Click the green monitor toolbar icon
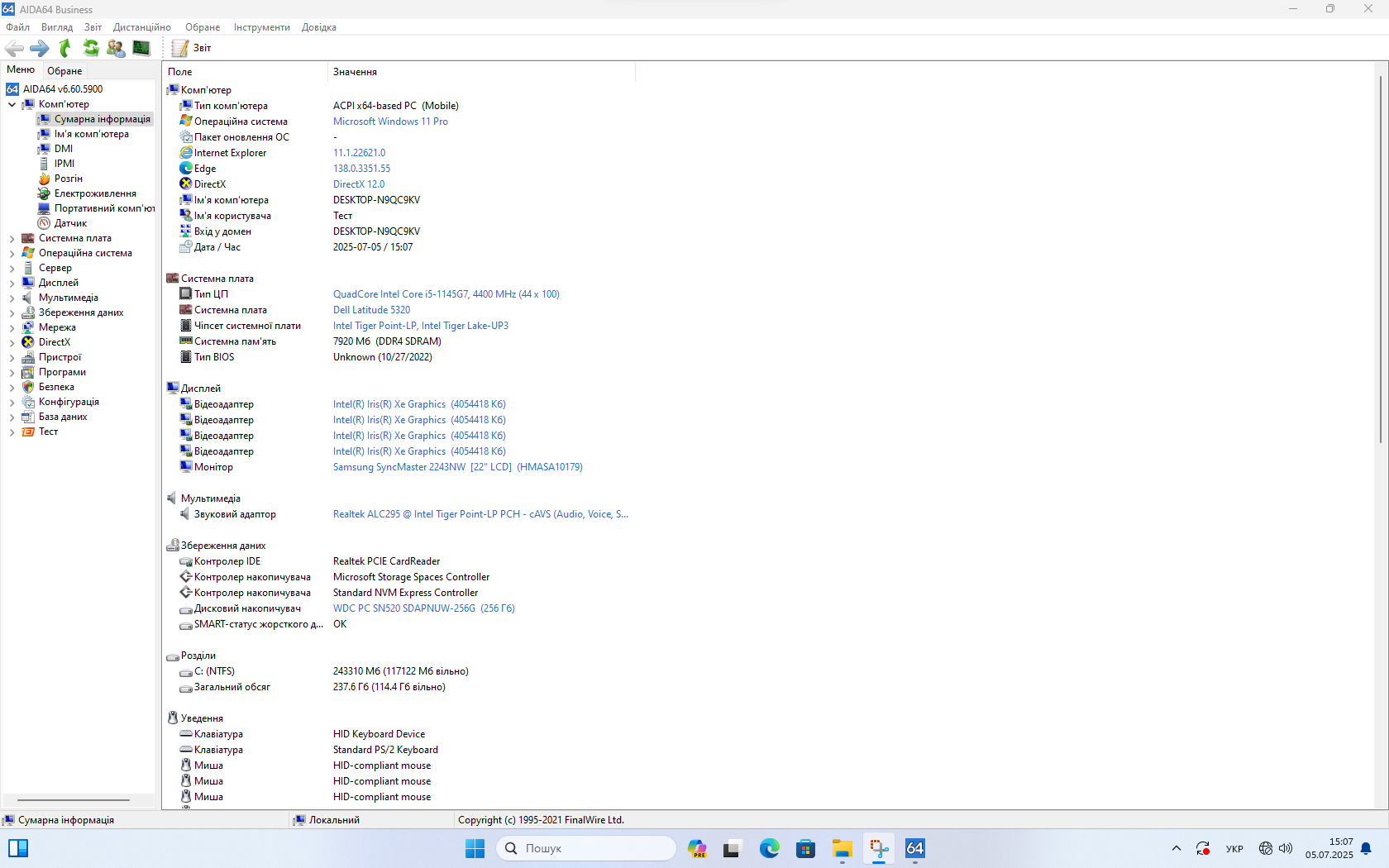 [141, 49]
